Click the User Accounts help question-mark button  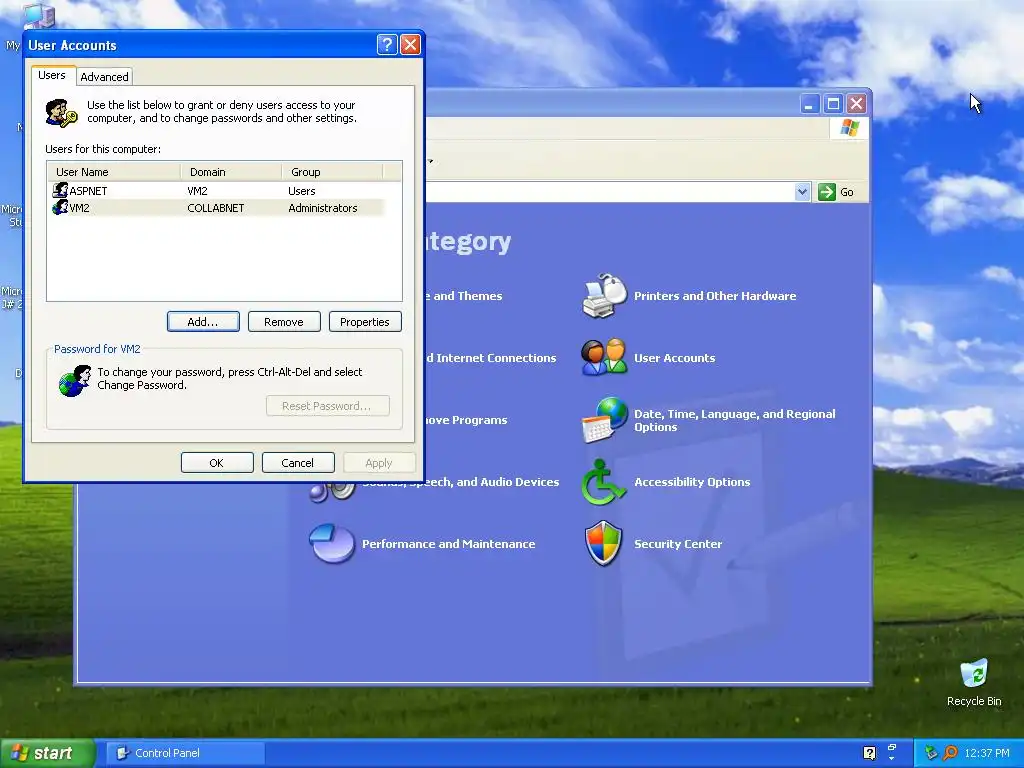[x=387, y=44]
